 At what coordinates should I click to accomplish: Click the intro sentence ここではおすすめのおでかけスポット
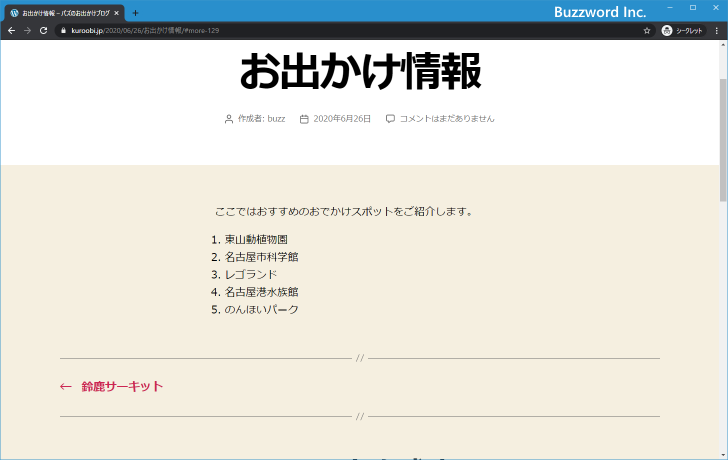point(343,212)
